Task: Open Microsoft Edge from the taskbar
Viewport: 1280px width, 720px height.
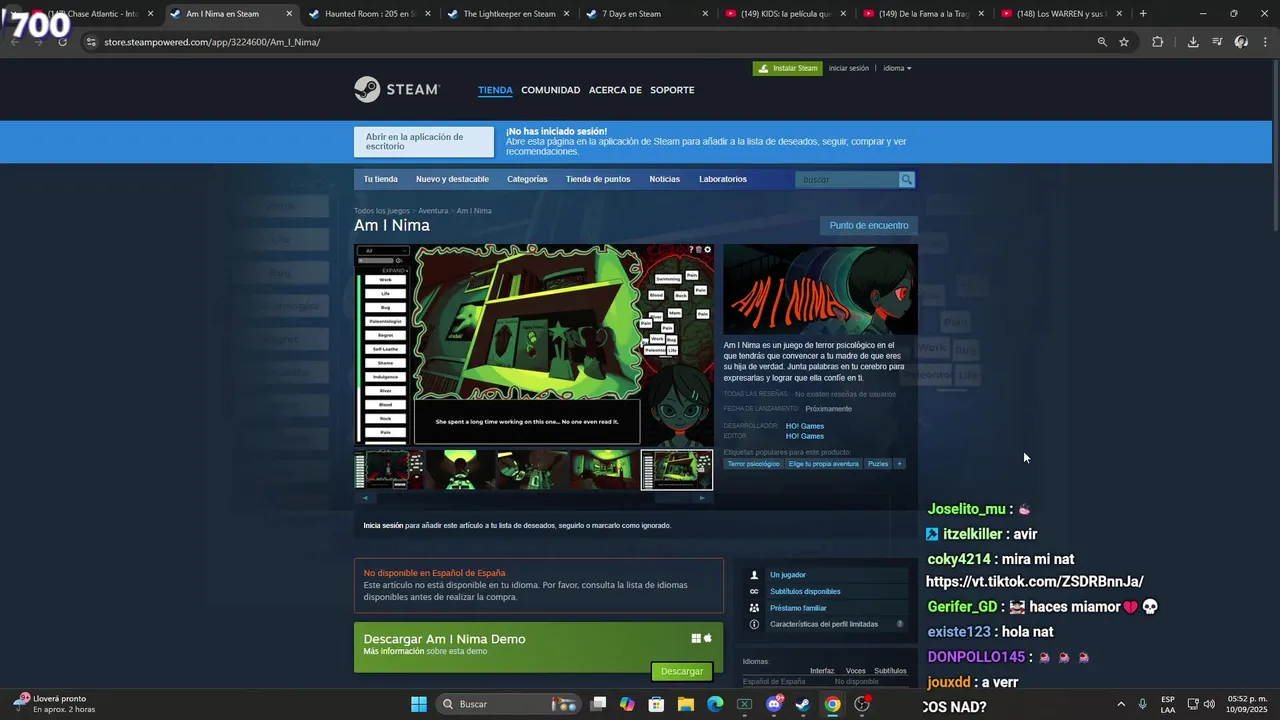Action: (715, 704)
